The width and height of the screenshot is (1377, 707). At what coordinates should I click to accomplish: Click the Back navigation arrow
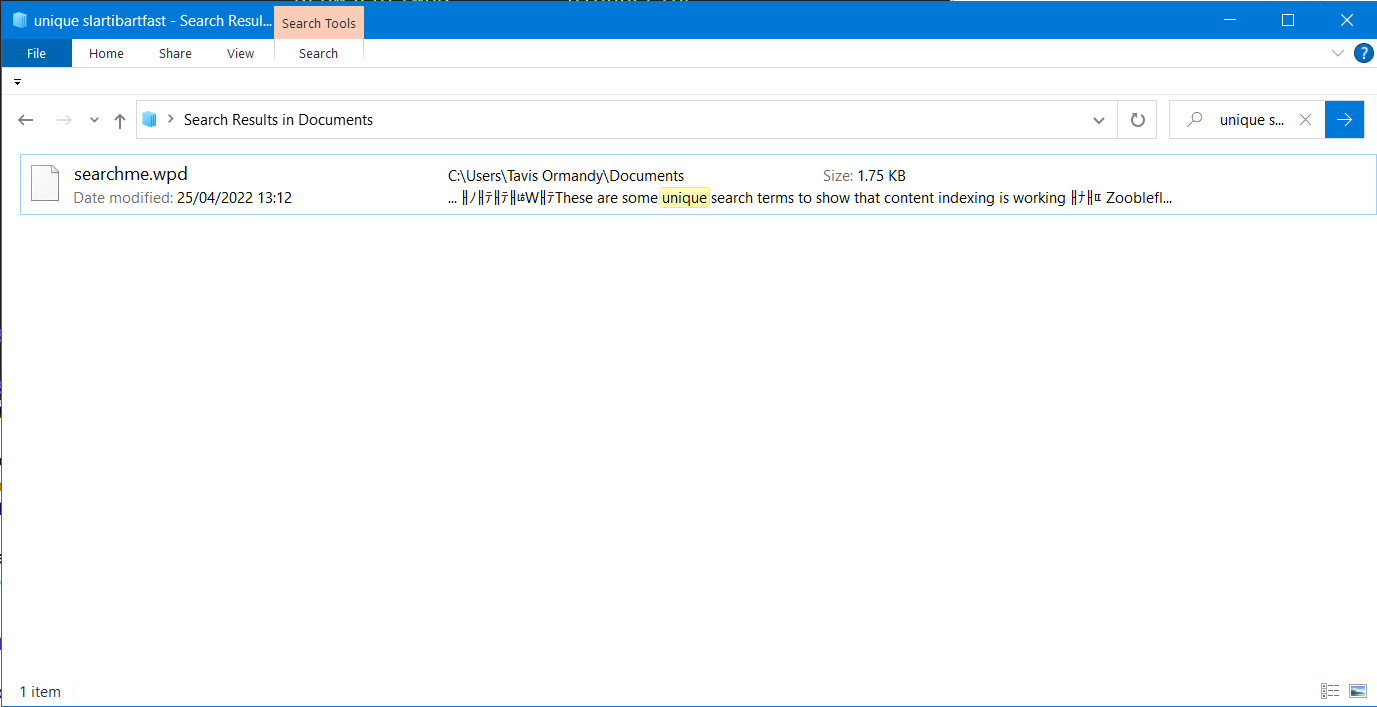[x=25, y=119]
